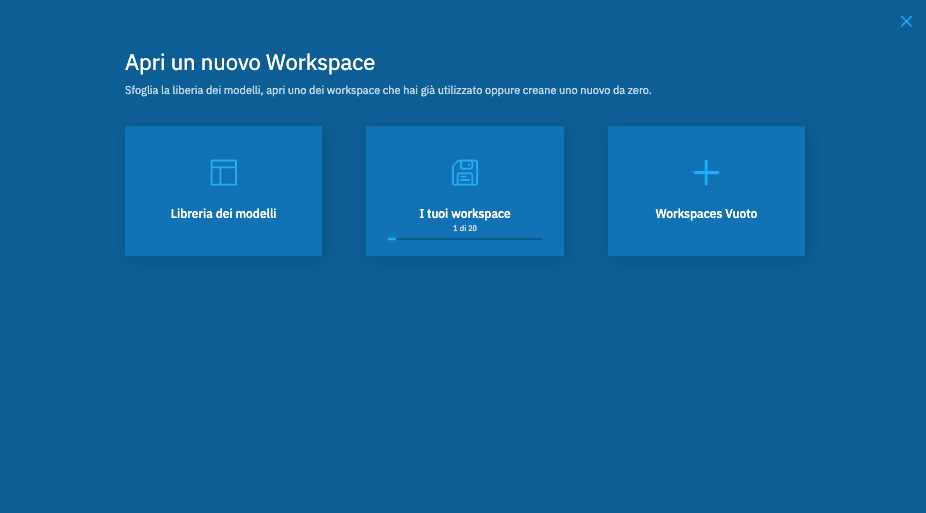Click the template library layout icon
This screenshot has height=513, width=926.
(223, 172)
